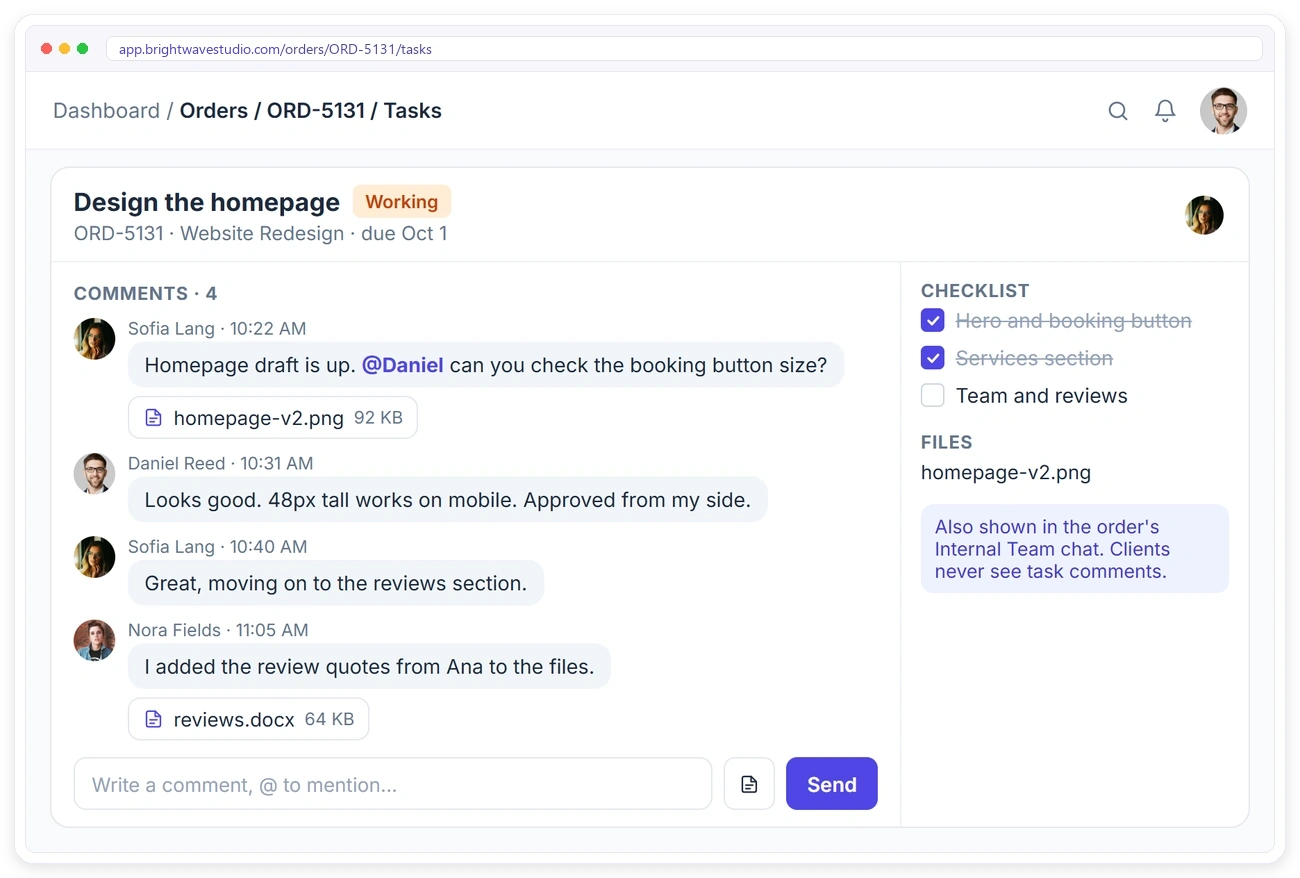
Task: Open the reviews.docx attachment
Action: click(x=248, y=719)
